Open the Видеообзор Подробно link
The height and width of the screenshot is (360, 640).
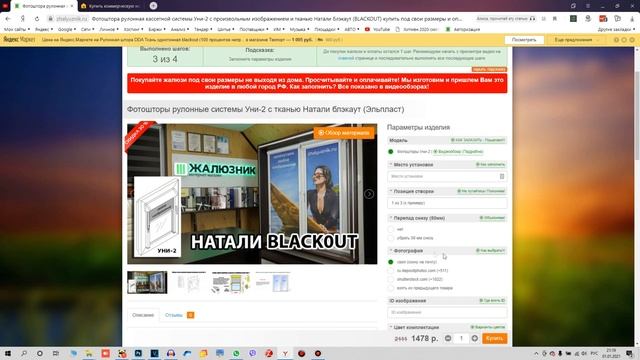point(458,152)
